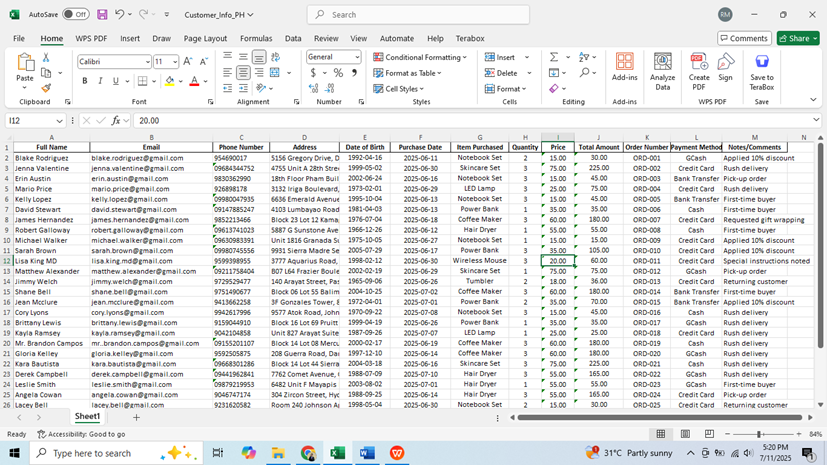The height and width of the screenshot is (465, 827).
Task: Increase the cell indent
Action: pos(243,89)
